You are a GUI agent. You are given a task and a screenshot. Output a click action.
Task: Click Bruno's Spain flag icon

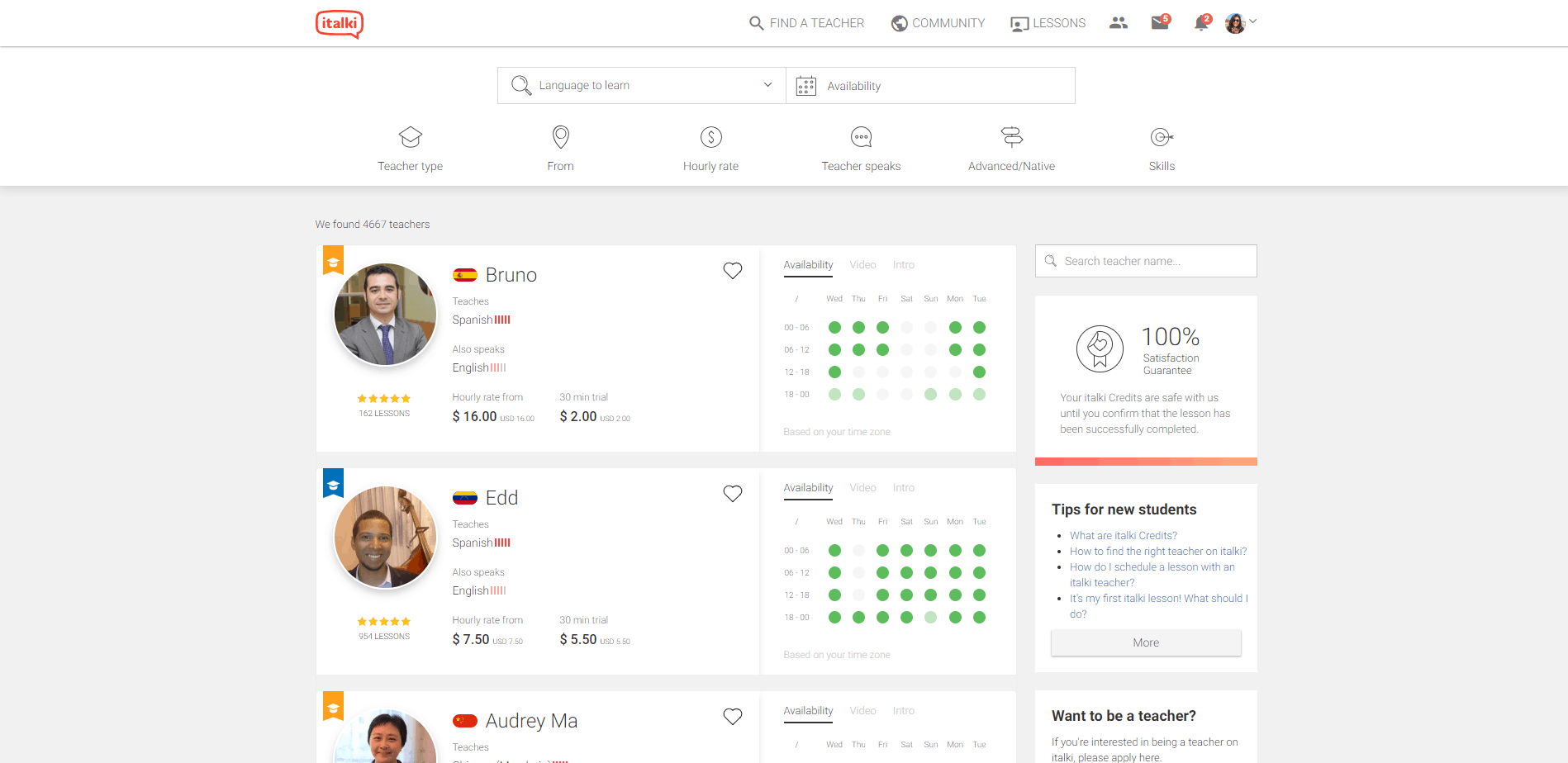coord(465,275)
